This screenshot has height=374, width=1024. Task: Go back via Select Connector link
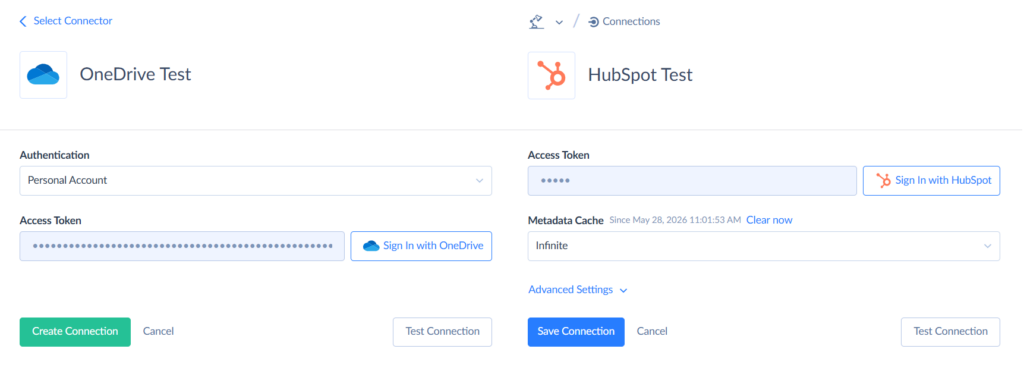coord(66,21)
